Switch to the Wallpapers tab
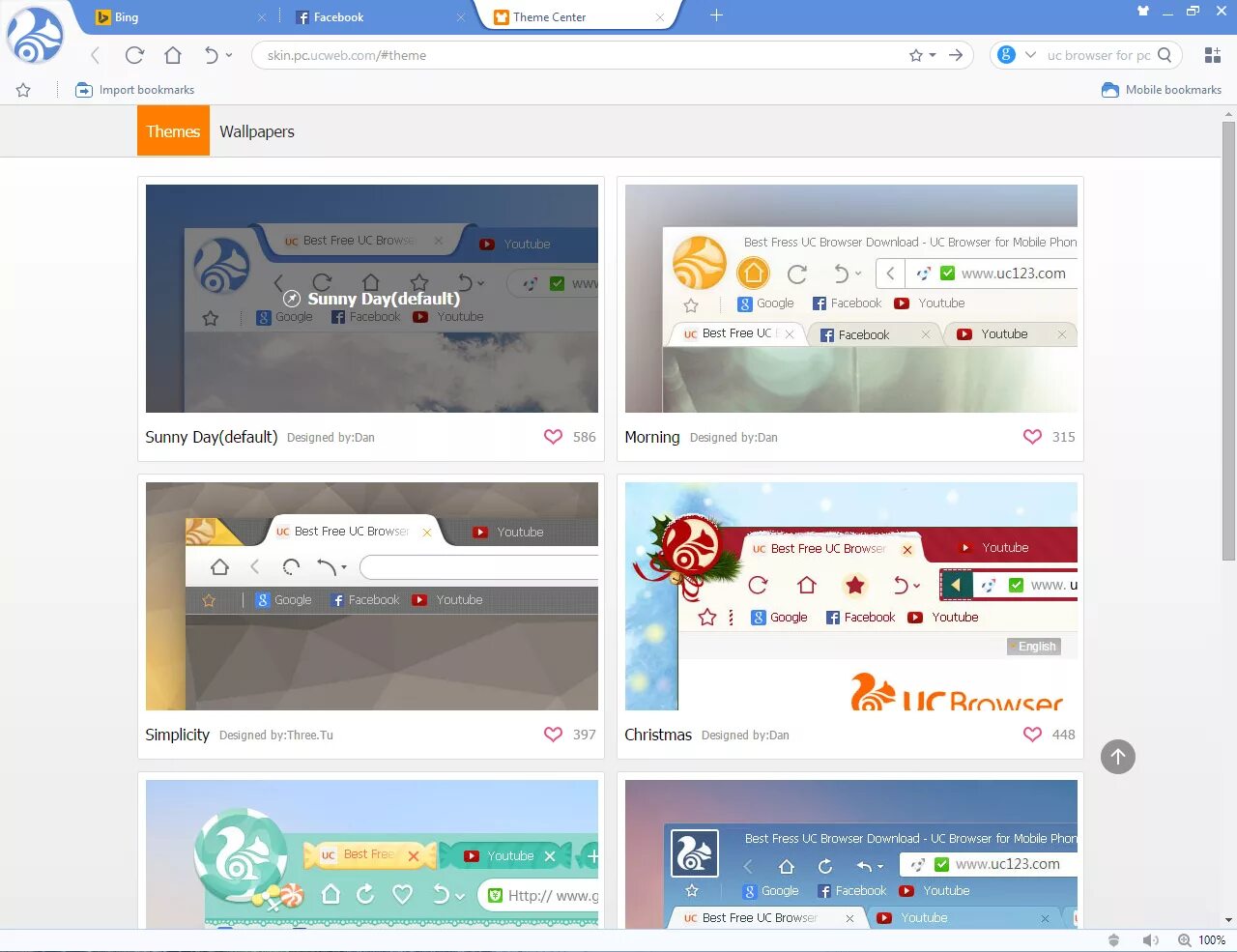1237x952 pixels. (x=257, y=131)
